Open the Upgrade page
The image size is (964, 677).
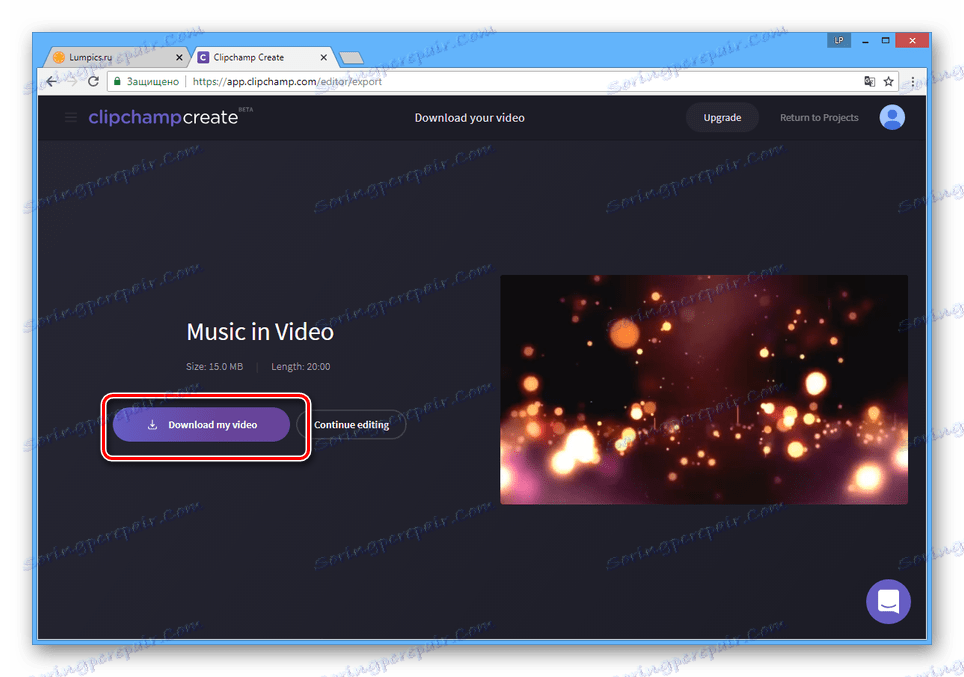(x=722, y=117)
